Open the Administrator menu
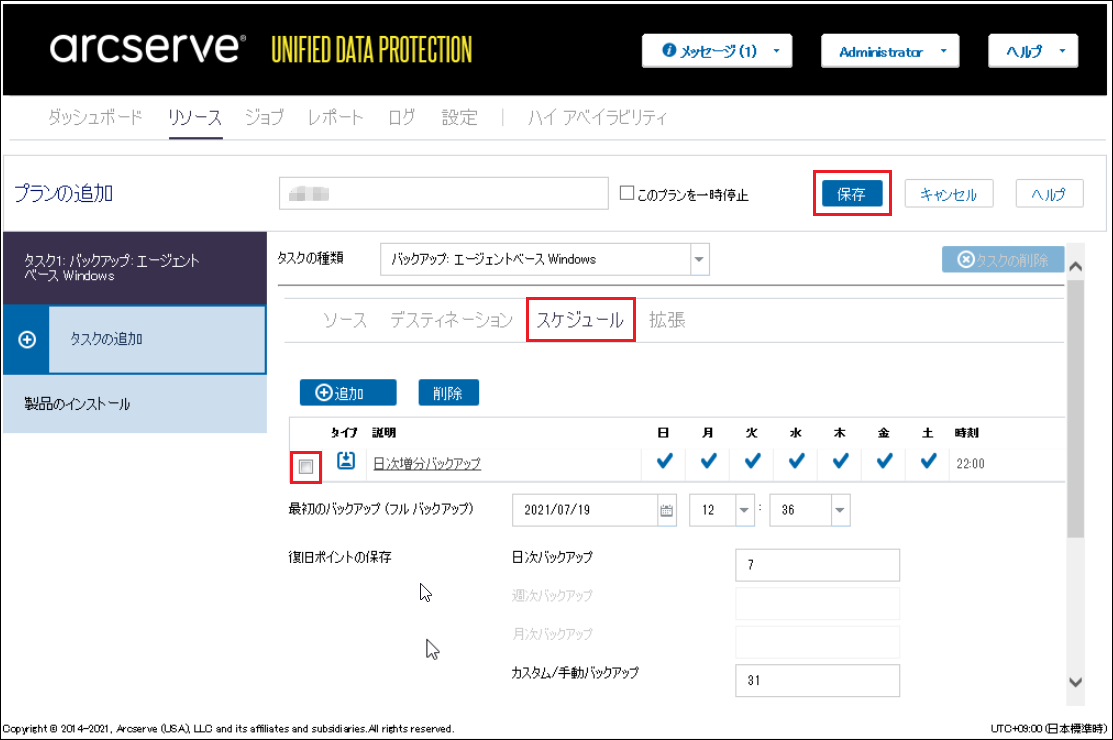Image resolution: width=1113 pixels, height=740 pixels. click(x=889, y=51)
